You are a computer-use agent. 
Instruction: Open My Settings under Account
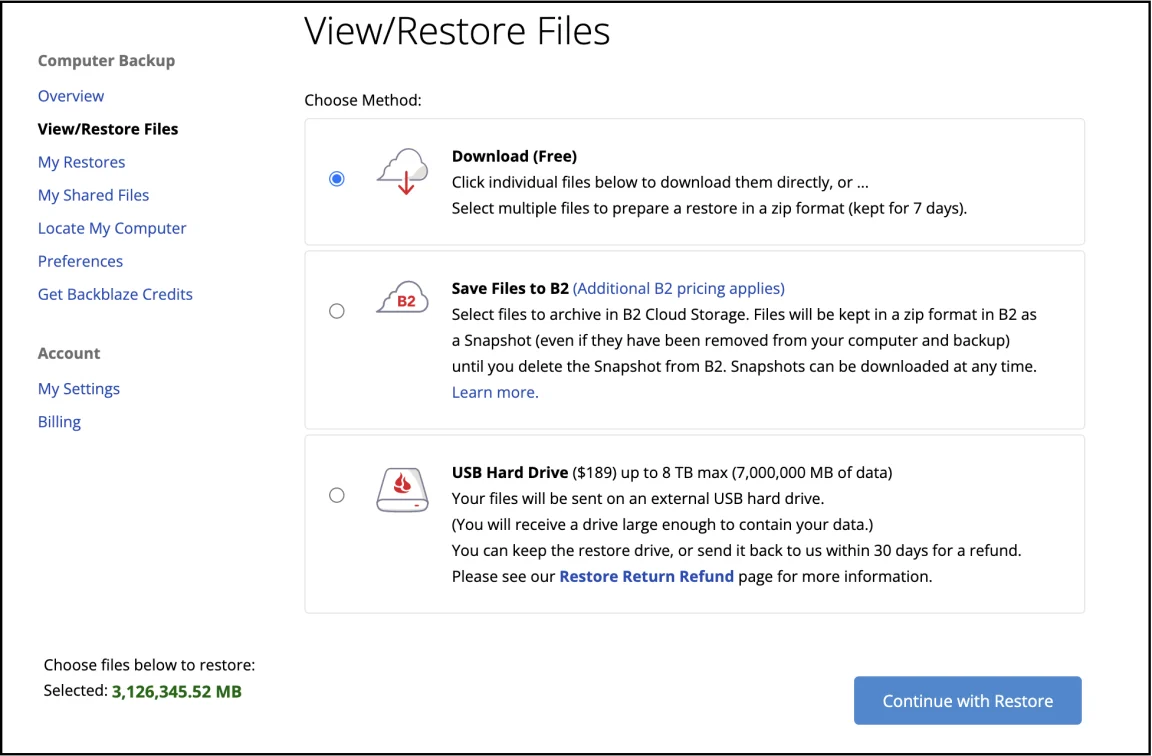click(x=79, y=389)
